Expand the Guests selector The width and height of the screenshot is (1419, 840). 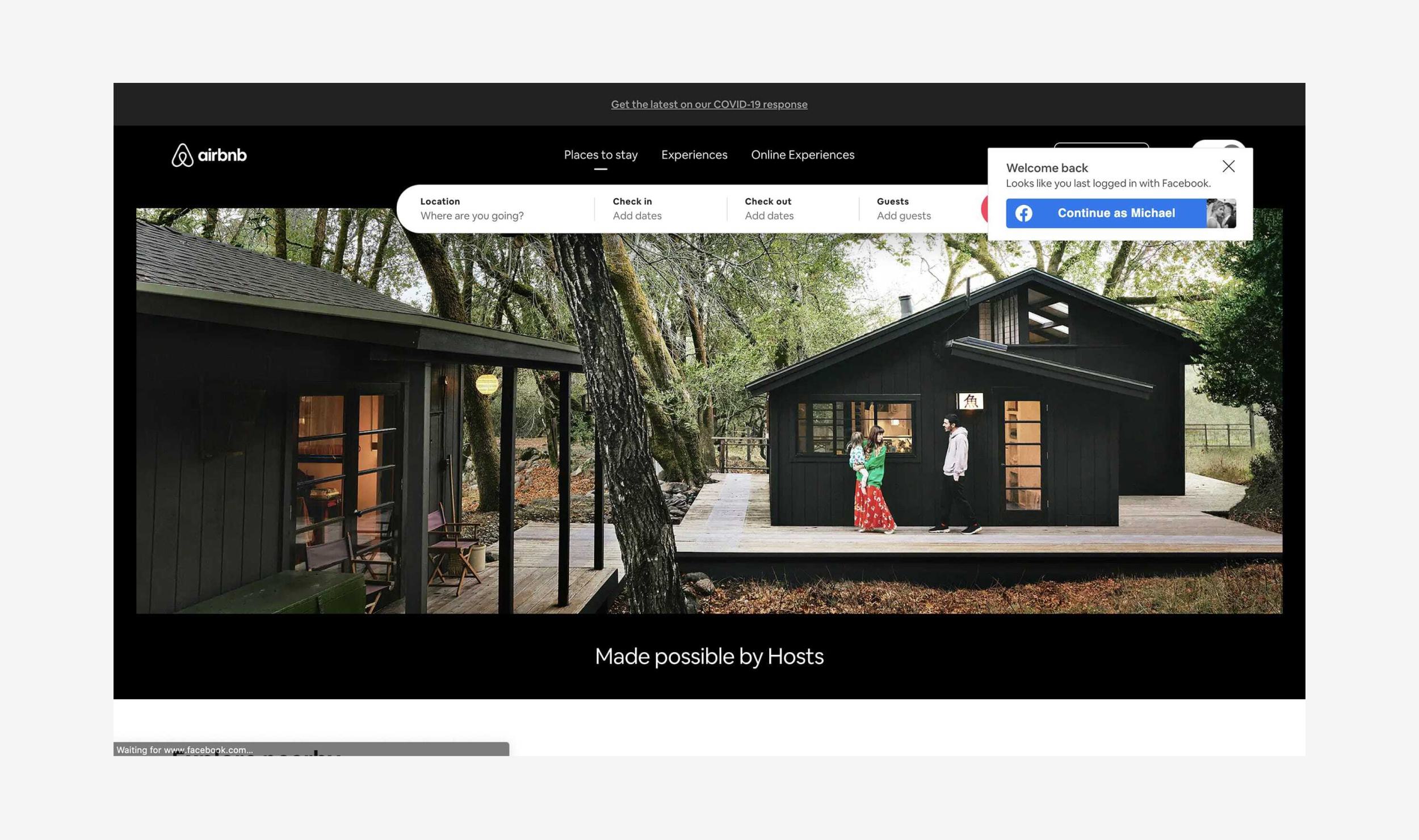tap(904, 209)
